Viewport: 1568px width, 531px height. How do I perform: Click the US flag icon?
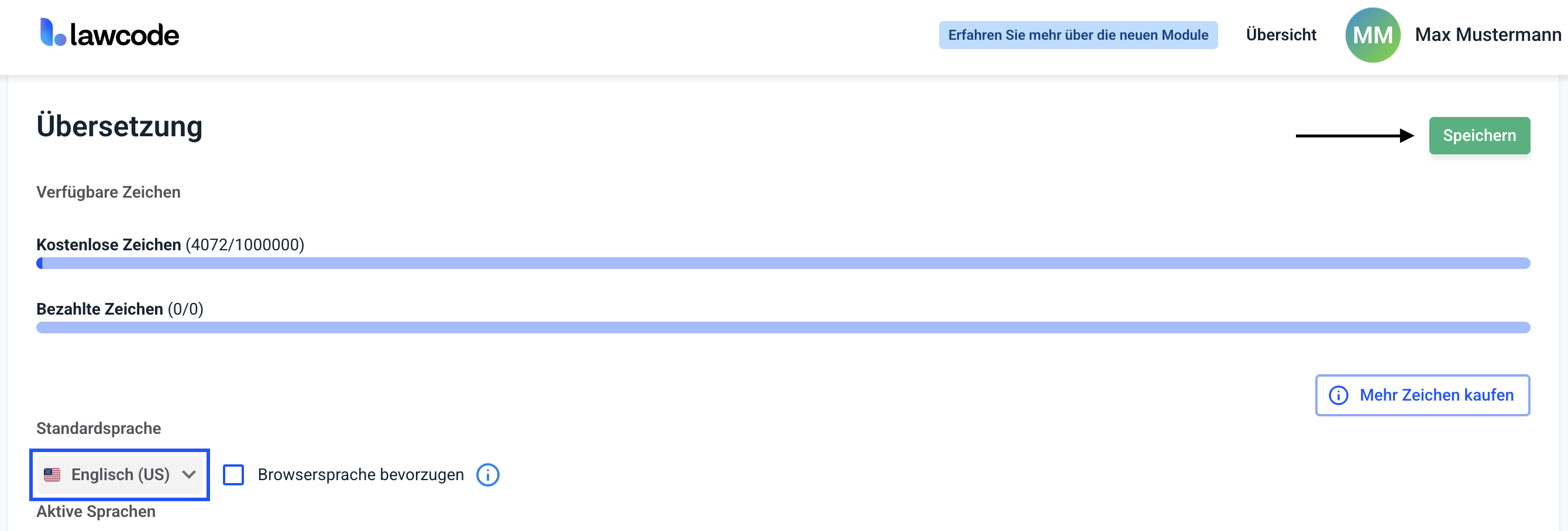tap(52, 475)
